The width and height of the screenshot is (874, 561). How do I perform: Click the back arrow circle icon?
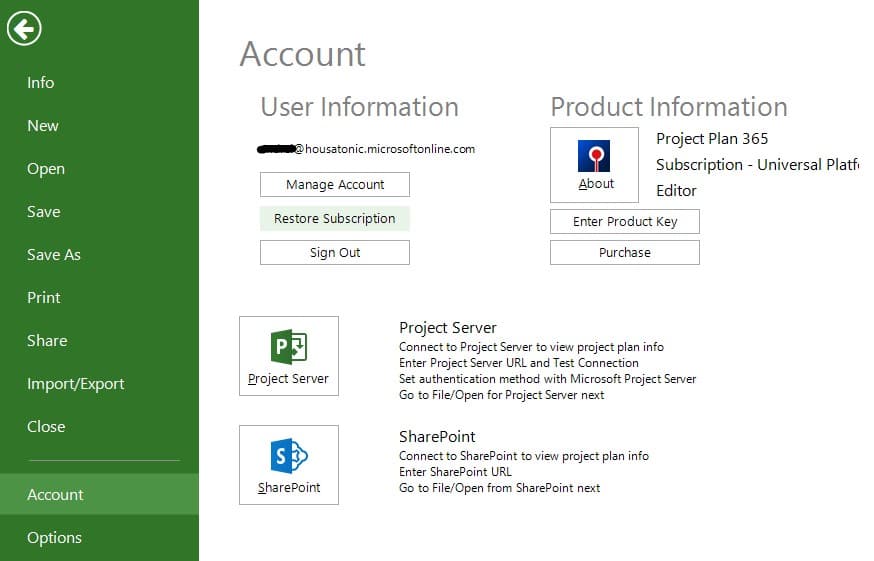click(x=24, y=28)
